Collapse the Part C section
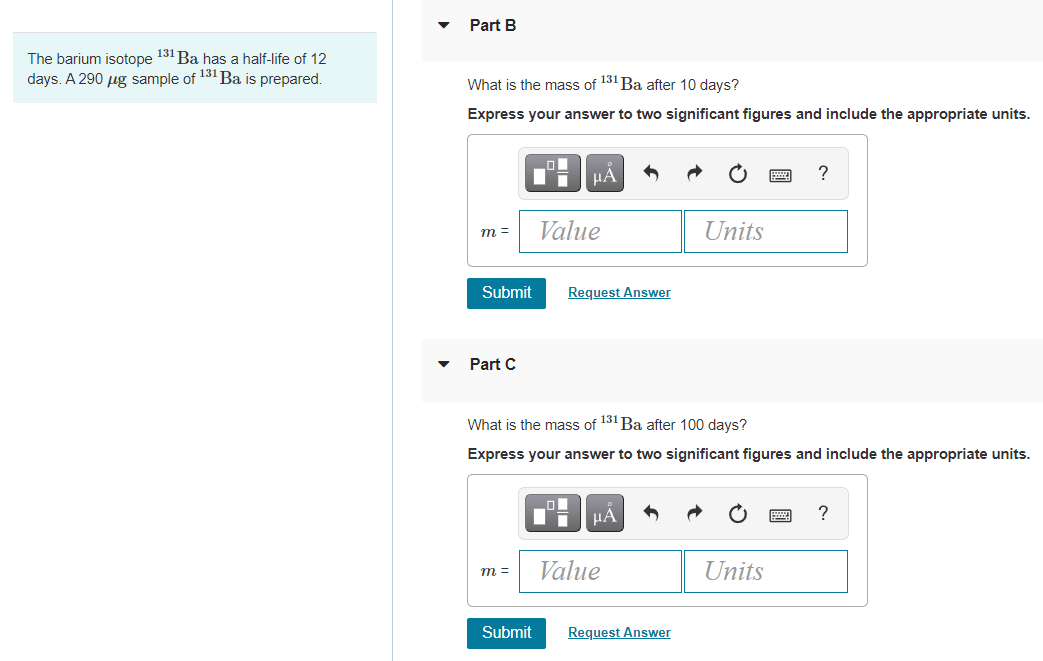The width and height of the screenshot is (1043, 661). coord(443,364)
